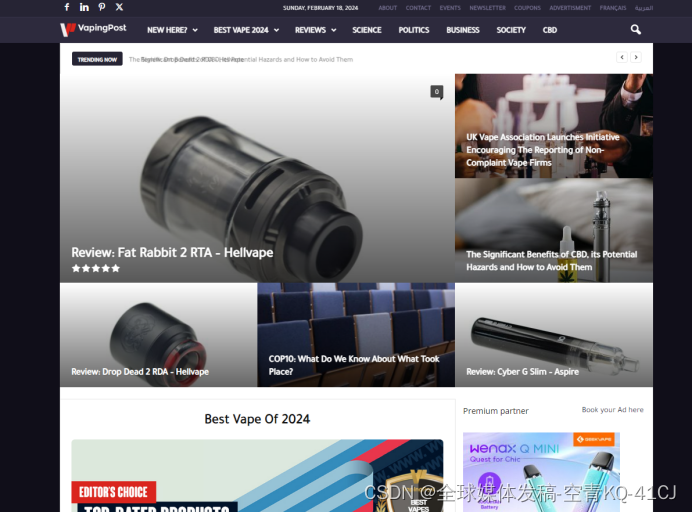This screenshot has height=513, width=692.
Task: Go to next trending headline arrow
Action: click(636, 57)
